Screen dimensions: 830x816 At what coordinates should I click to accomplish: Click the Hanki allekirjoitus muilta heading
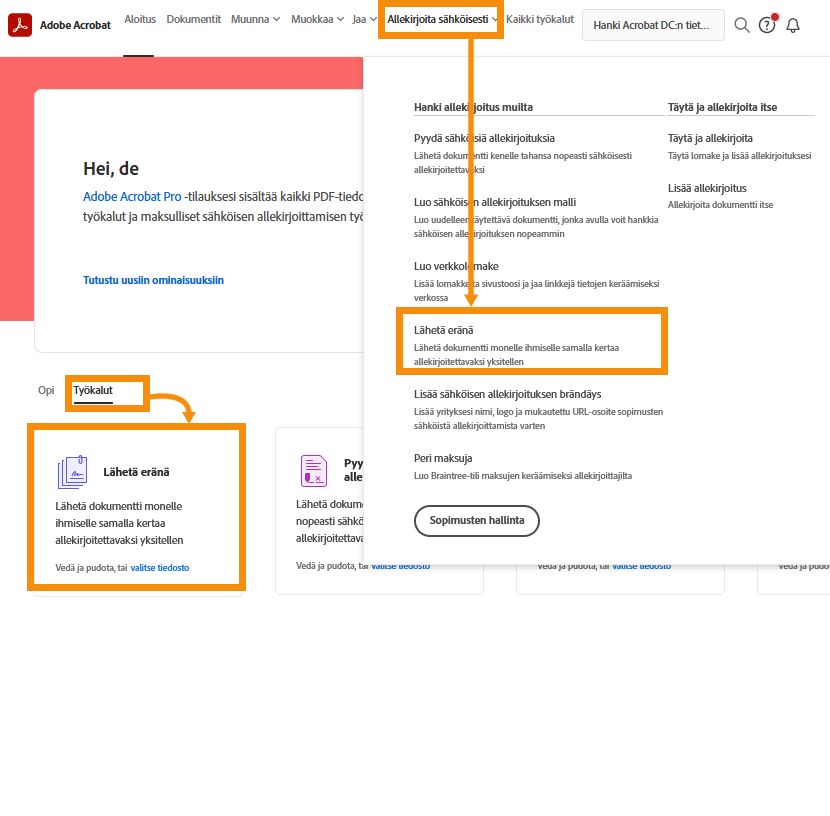tap(473, 107)
